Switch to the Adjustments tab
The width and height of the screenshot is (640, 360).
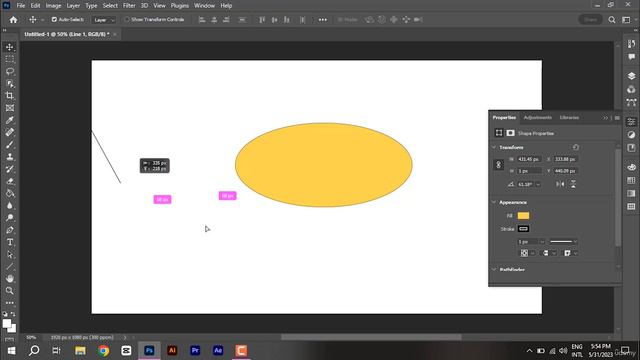tap(538, 118)
